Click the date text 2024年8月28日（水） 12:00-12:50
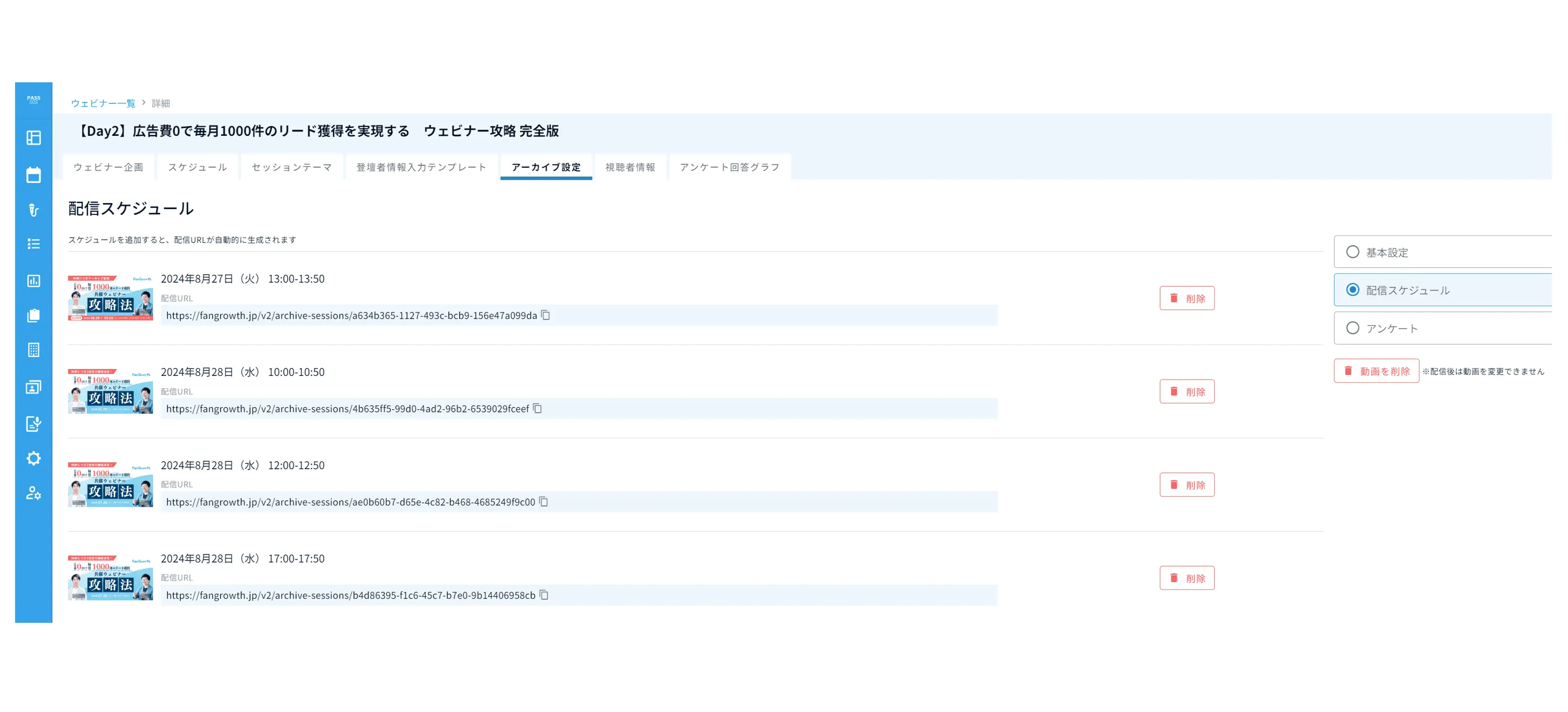1568x712 pixels. coord(242,466)
